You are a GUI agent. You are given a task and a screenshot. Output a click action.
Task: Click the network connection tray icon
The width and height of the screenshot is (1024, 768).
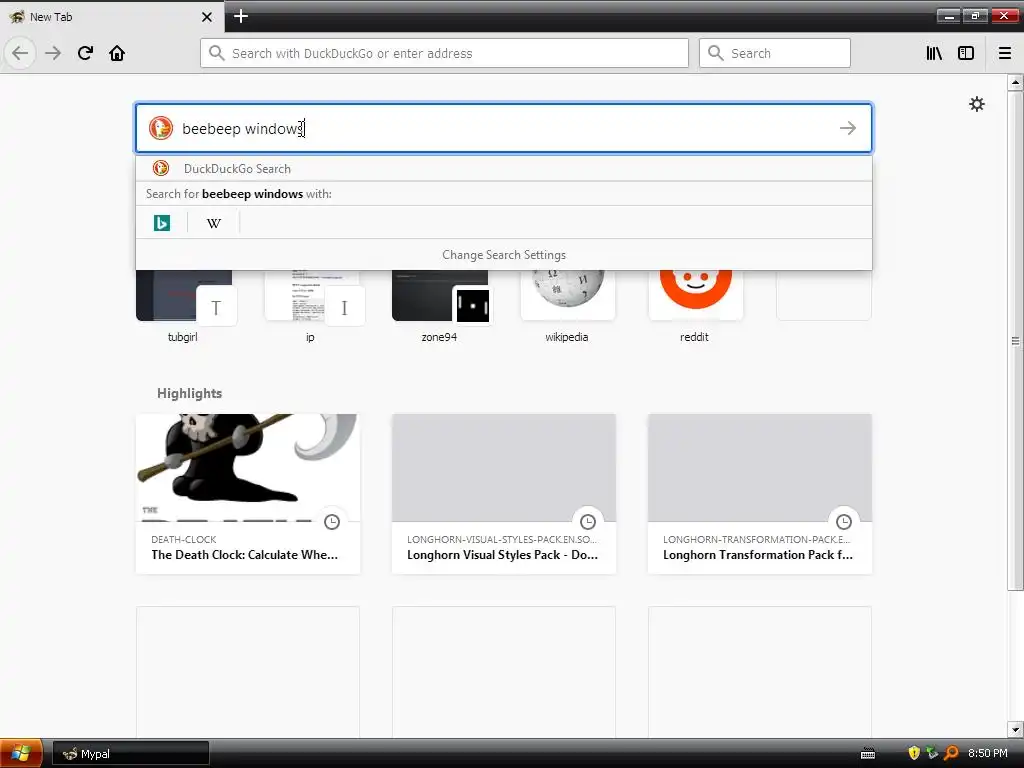coord(933,753)
